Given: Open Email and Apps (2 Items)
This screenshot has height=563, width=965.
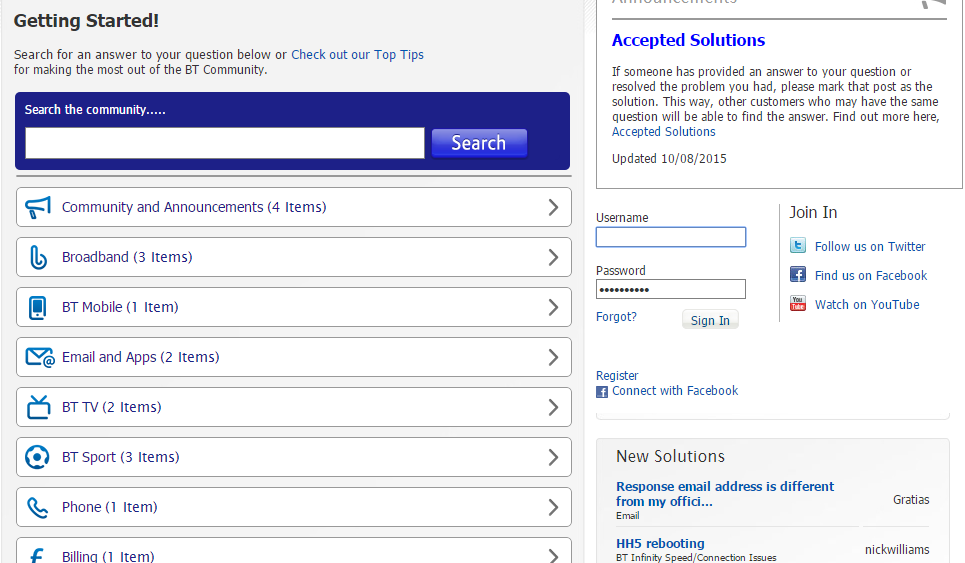Looking at the screenshot, I should [x=140, y=357].
